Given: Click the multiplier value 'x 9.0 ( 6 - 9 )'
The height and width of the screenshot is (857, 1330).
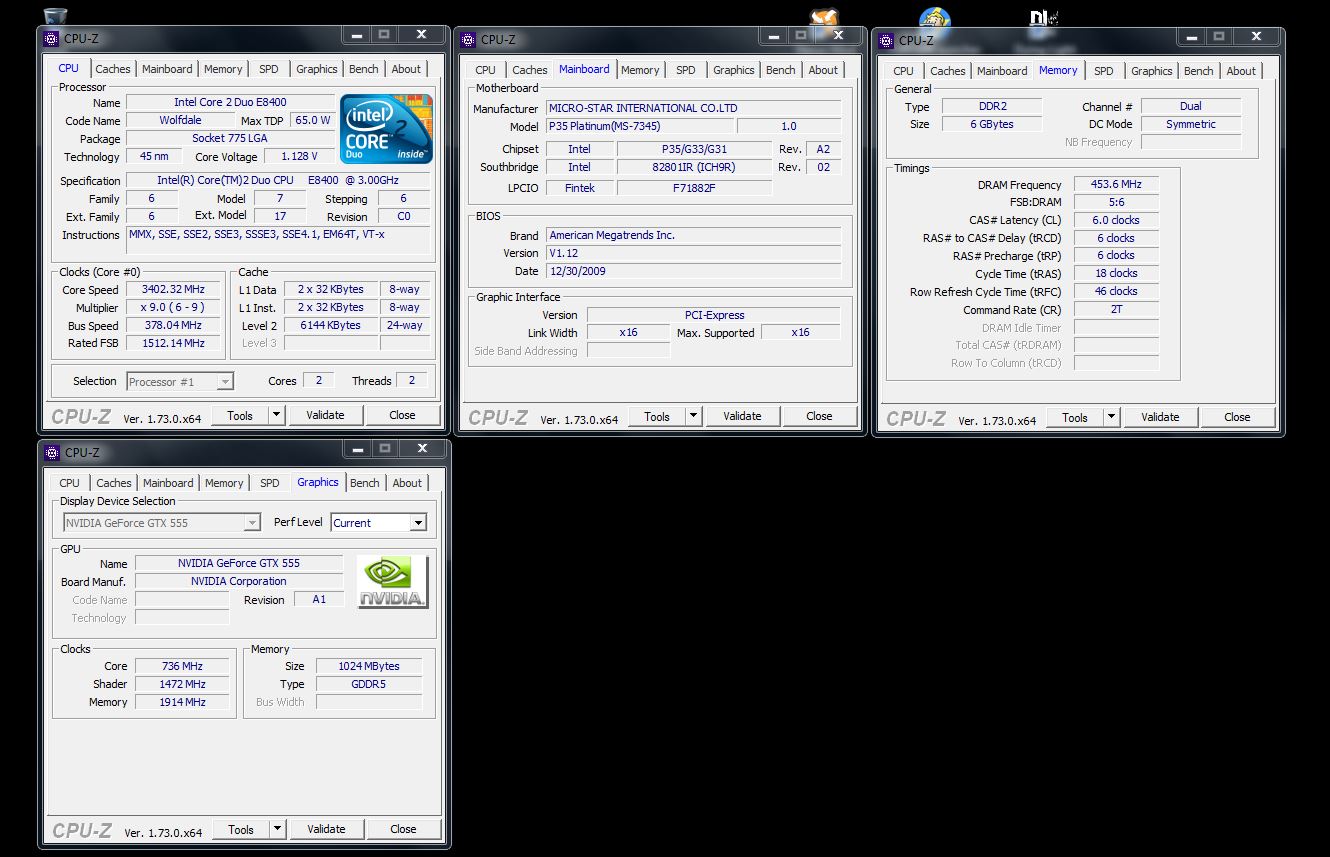Looking at the screenshot, I should click(173, 307).
